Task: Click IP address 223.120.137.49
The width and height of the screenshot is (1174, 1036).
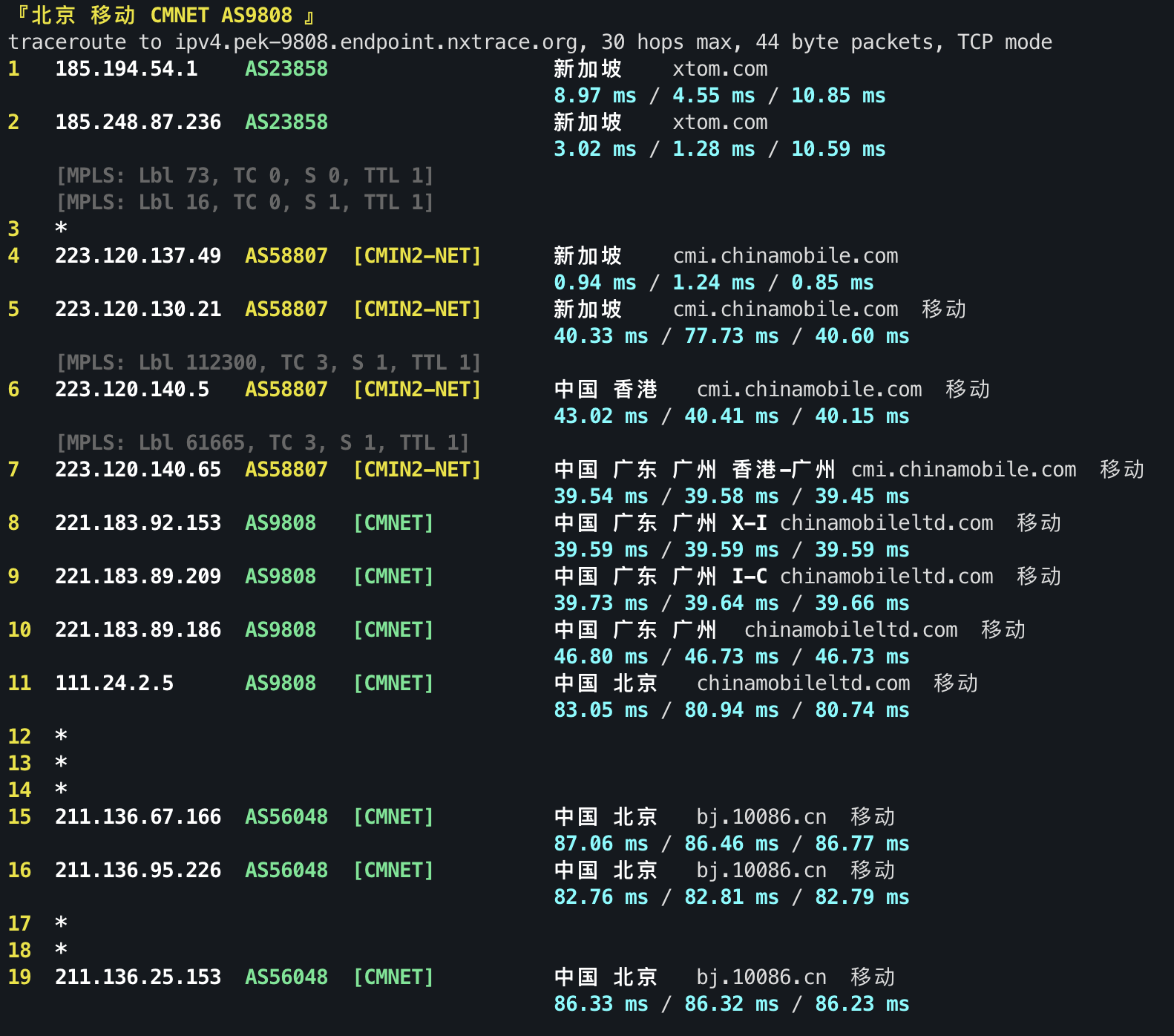Action: tap(138, 256)
